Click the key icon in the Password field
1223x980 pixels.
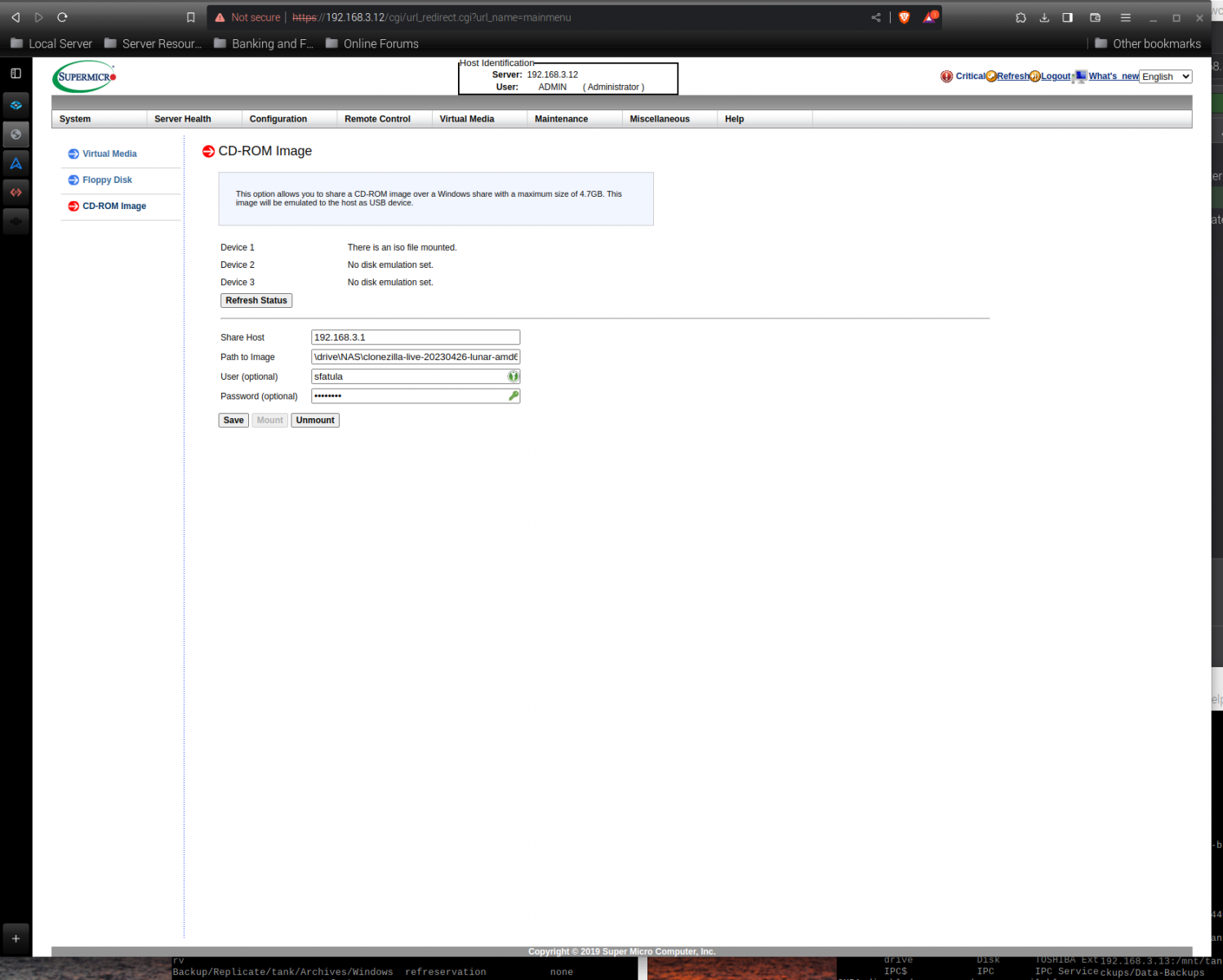point(514,396)
